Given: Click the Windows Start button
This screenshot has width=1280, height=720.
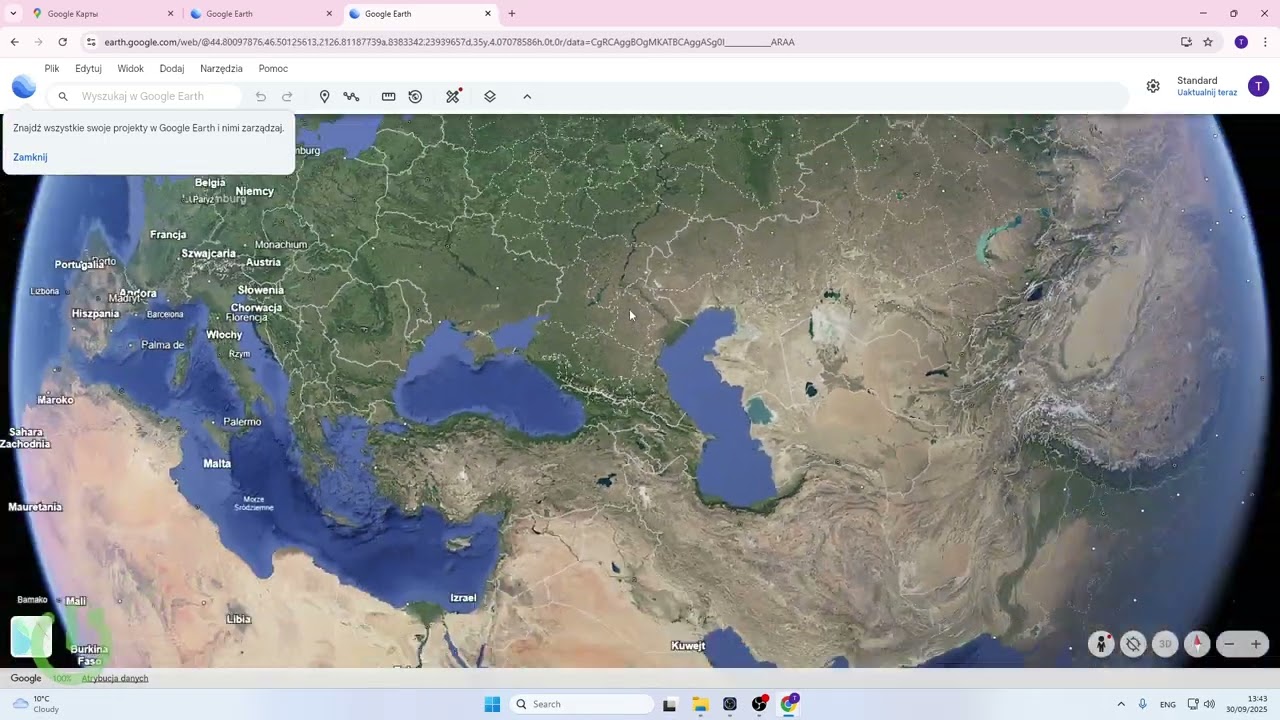Looking at the screenshot, I should (492, 704).
